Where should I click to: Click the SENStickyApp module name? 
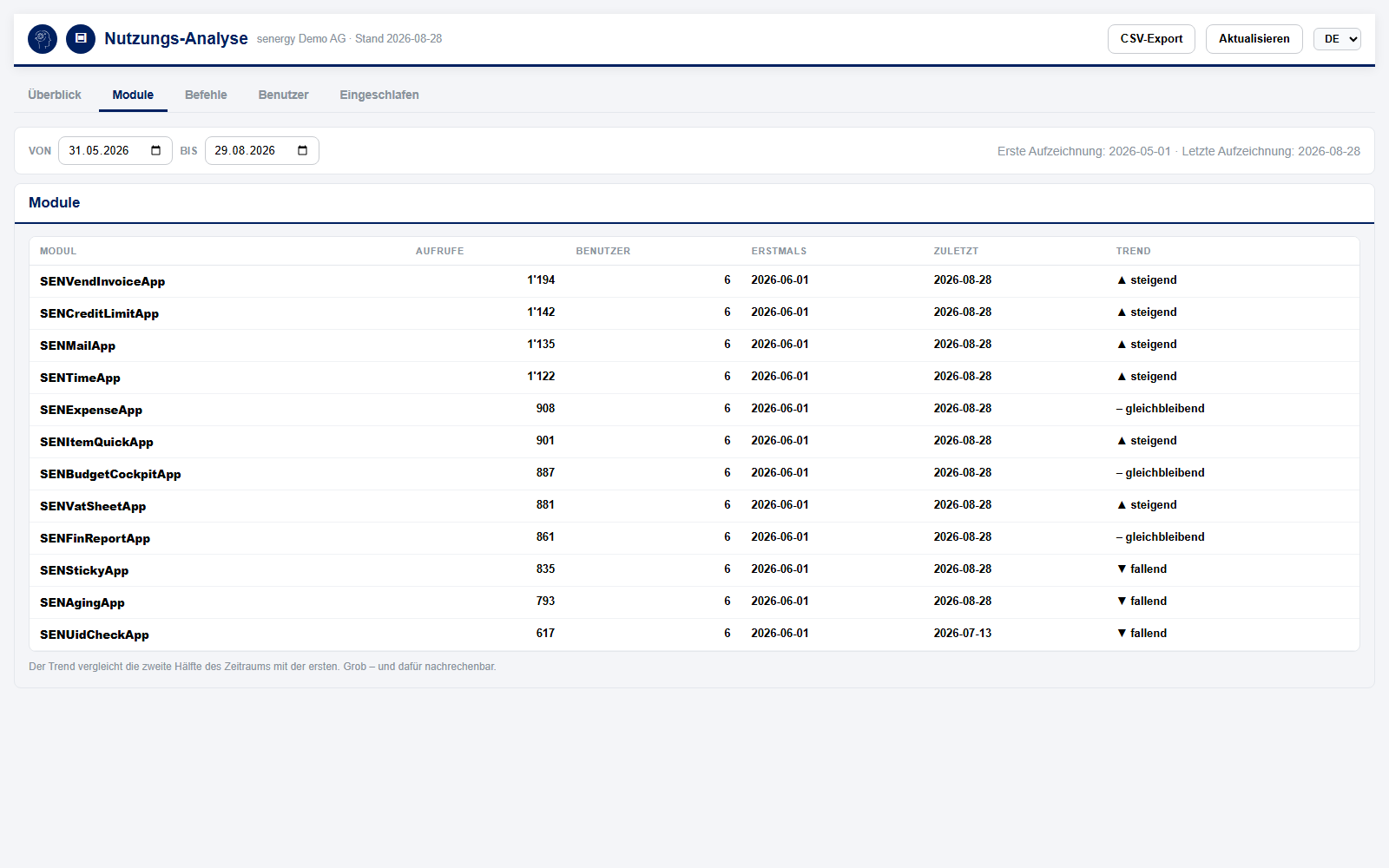[84, 570]
